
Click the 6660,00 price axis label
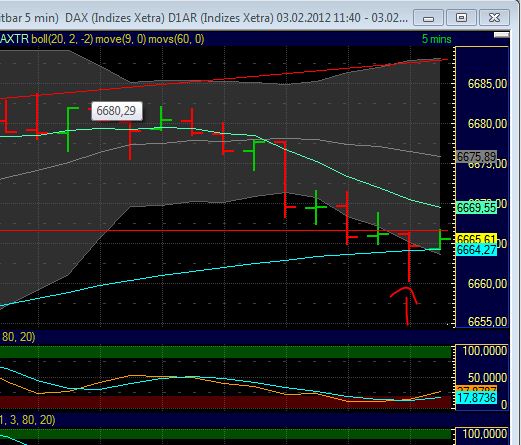pos(487,284)
